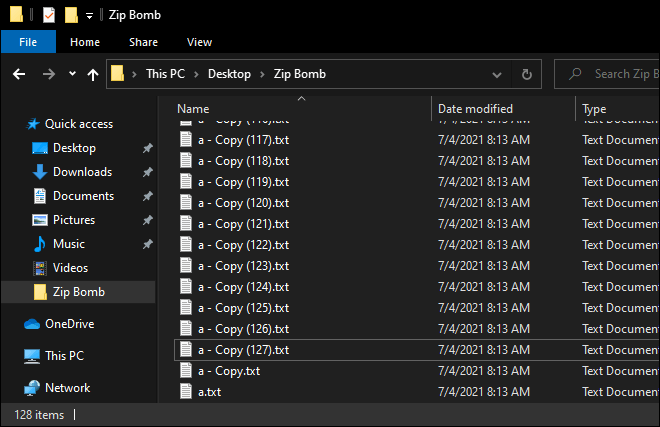Expand the chevron after Desktop in path

[262, 75]
